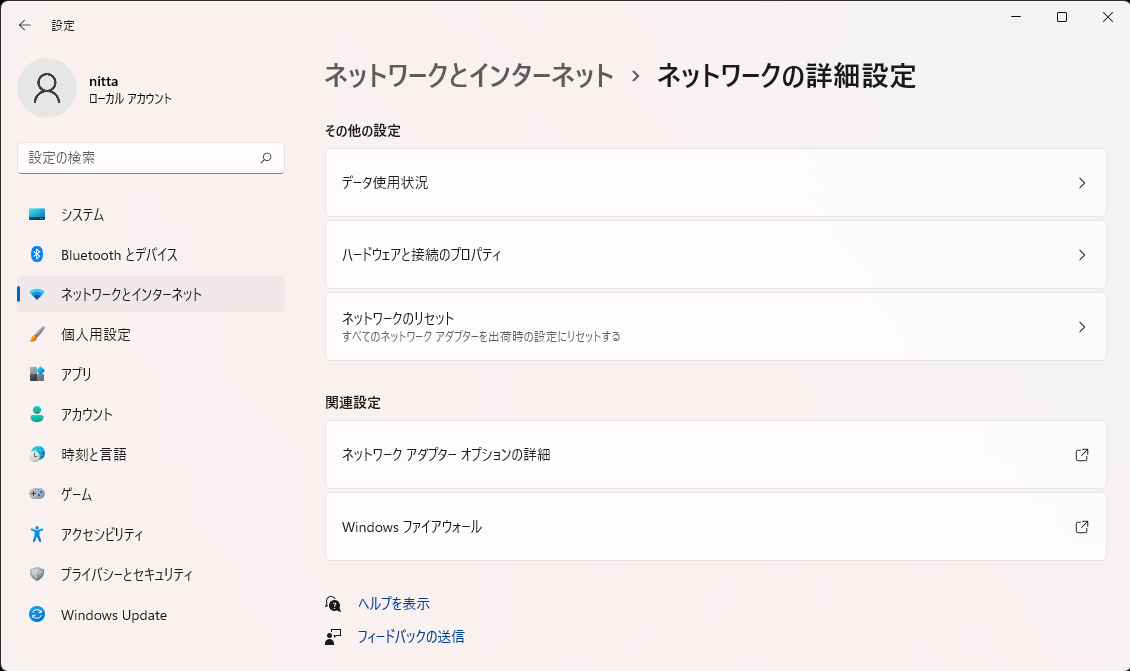Open ハードウェアと接続のプロパティ chevron arrow
1130x671 pixels.
point(1081,255)
